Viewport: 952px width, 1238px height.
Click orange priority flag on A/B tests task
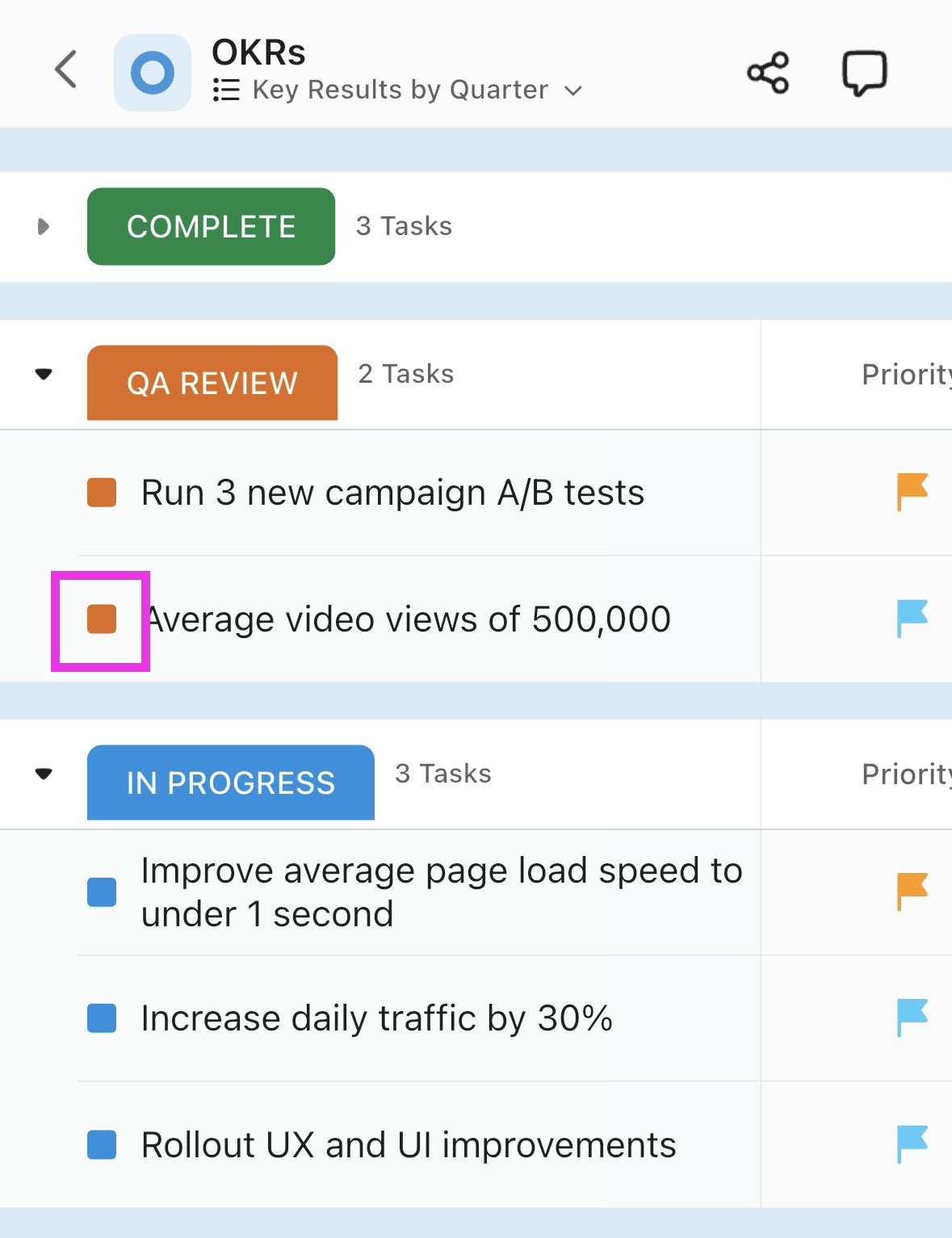pos(912,492)
